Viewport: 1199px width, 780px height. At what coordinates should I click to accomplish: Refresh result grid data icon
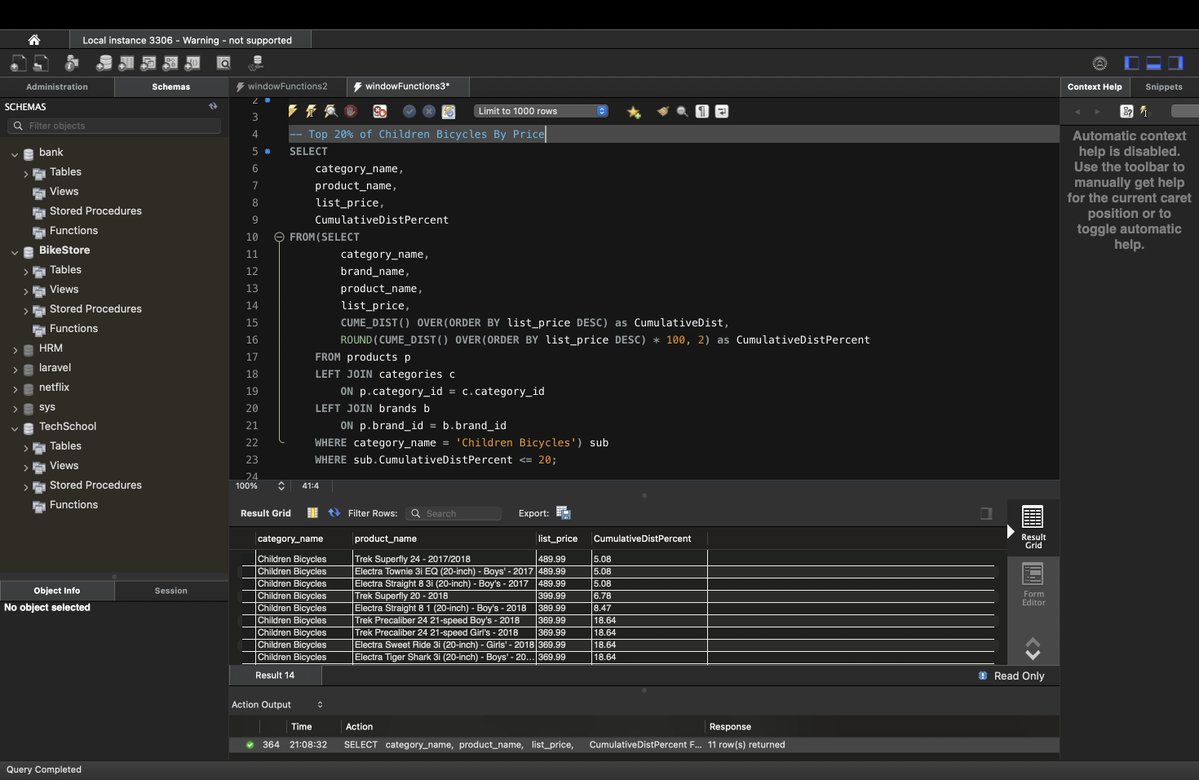coord(334,513)
